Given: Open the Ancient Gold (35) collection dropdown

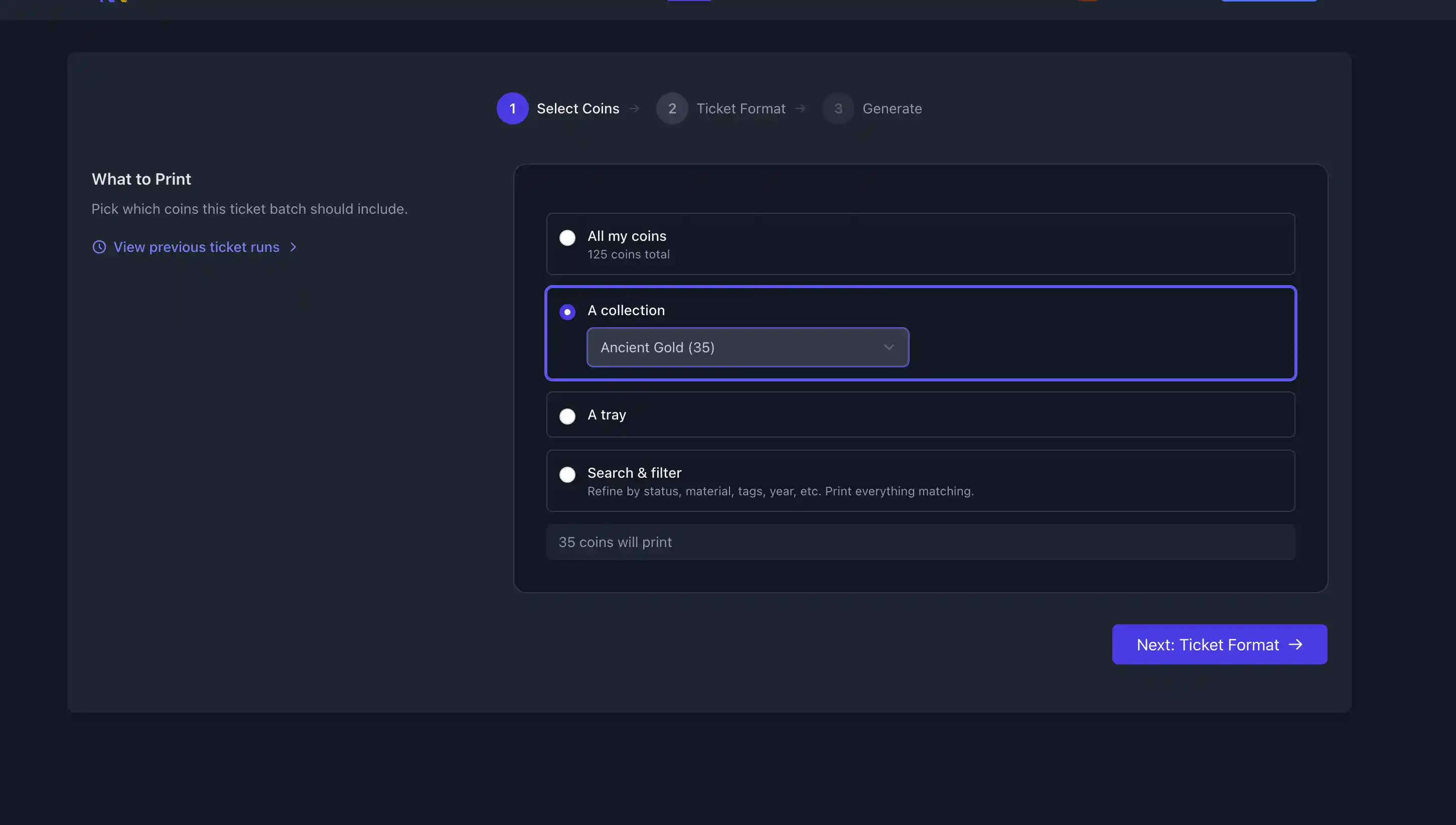Looking at the screenshot, I should coord(748,347).
